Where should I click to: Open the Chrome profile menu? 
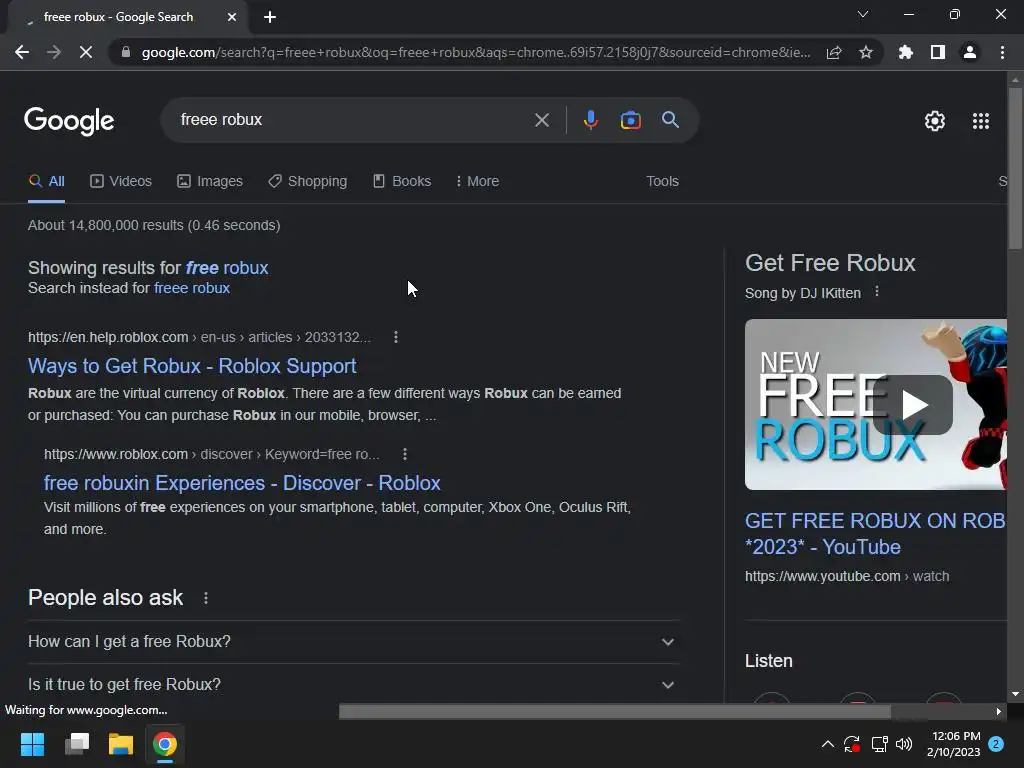970,52
